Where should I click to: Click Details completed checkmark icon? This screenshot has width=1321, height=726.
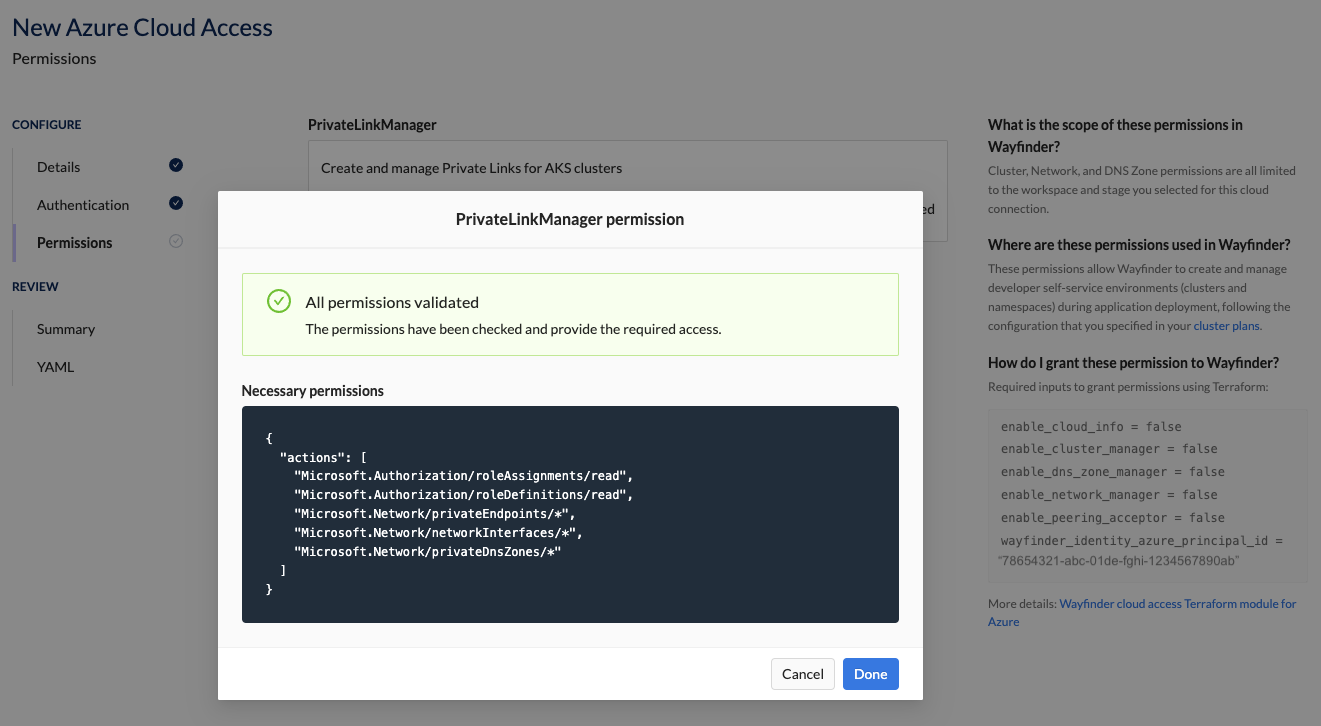tap(176, 165)
